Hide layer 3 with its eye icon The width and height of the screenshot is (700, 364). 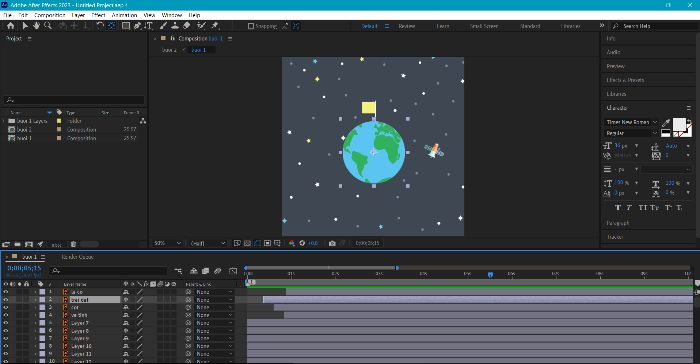coord(6,307)
